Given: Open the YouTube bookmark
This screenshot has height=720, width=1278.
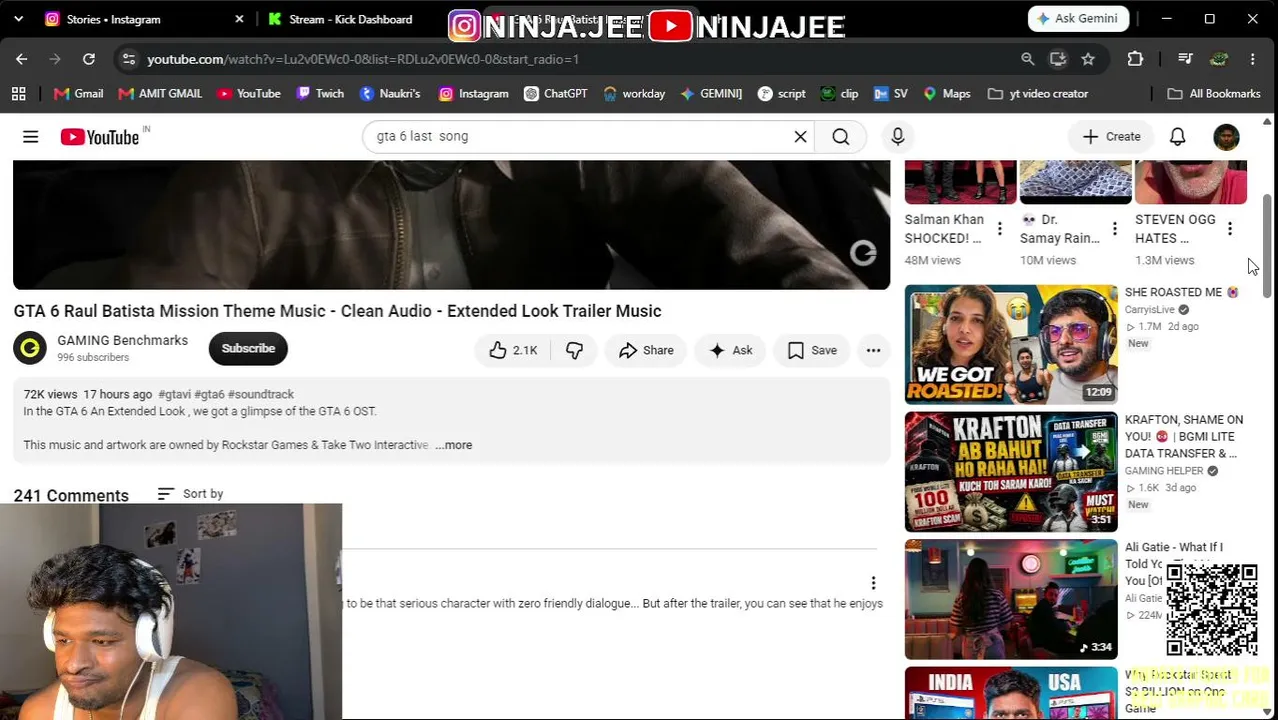Looking at the screenshot, I should [x=248, y=93].
